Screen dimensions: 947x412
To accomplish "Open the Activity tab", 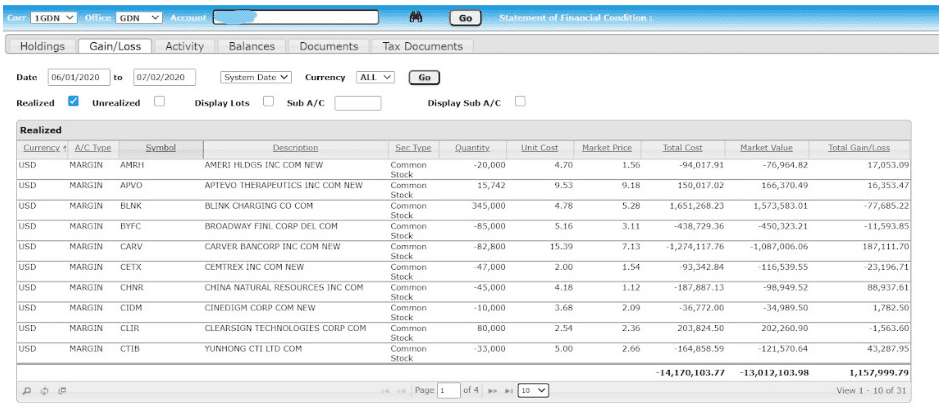I will 184,46.
